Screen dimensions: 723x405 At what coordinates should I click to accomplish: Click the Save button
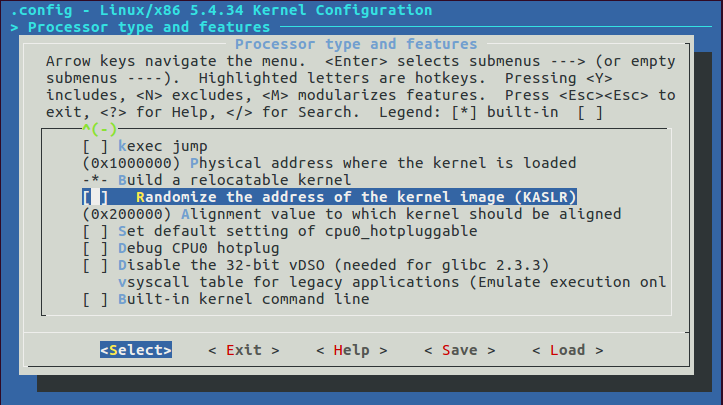click(x=459, y=350)
